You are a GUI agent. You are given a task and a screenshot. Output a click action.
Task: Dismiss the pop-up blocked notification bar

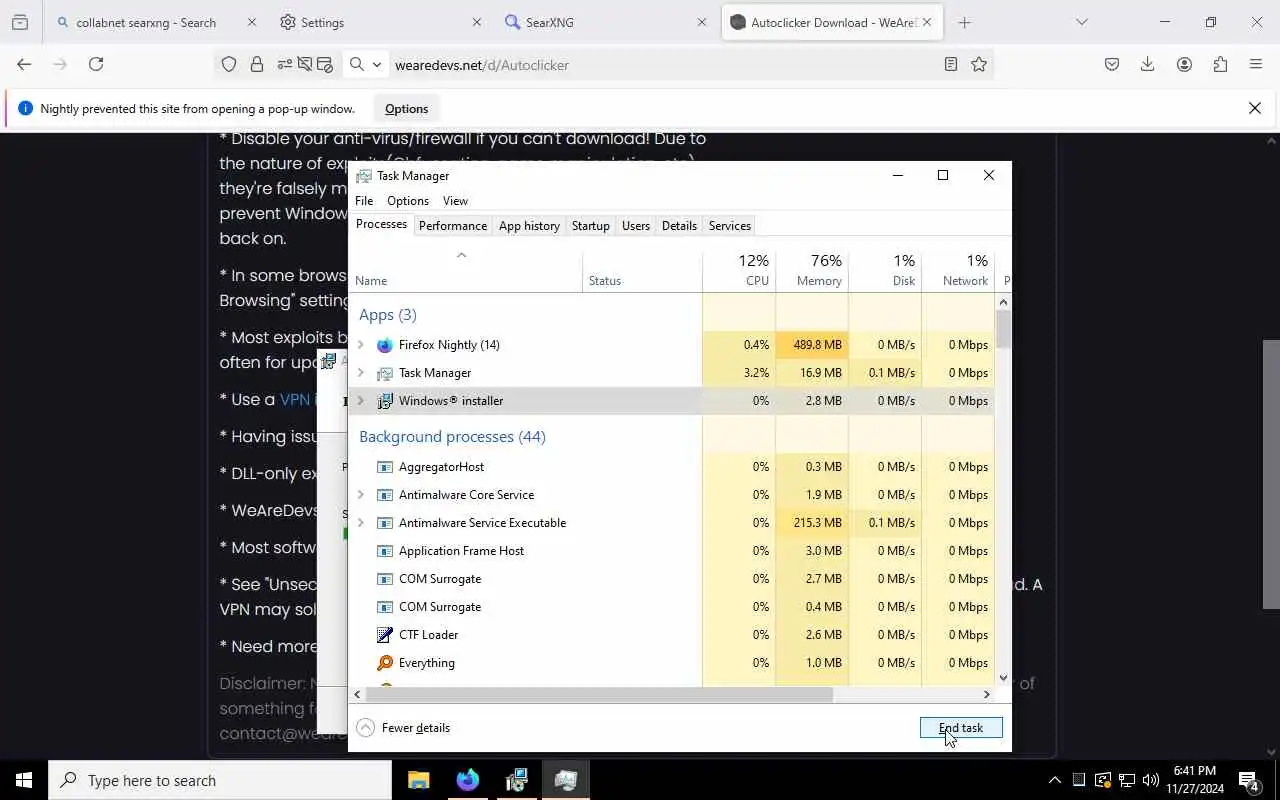[x=1255, y=108]
